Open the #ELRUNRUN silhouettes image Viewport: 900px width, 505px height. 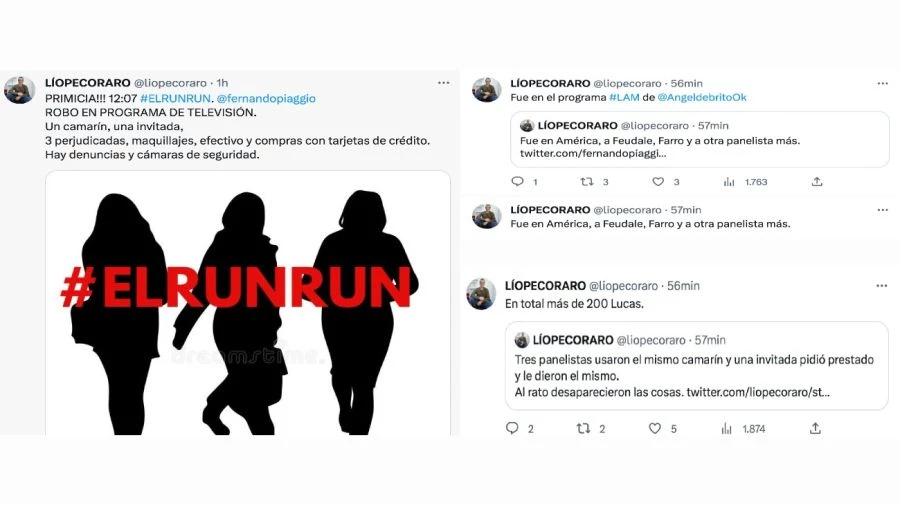point(248,303)
